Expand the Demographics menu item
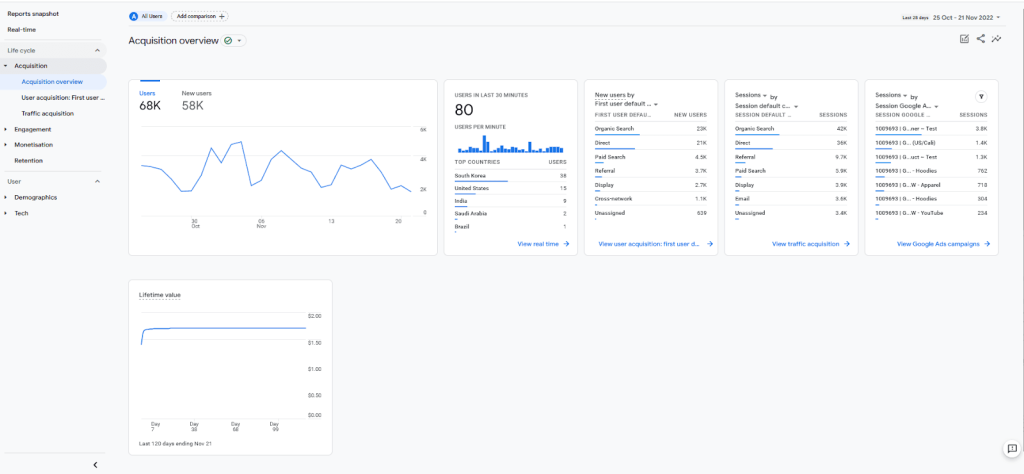The width and height of the screenshot is (1024, 474). click(x=6, y=197)
